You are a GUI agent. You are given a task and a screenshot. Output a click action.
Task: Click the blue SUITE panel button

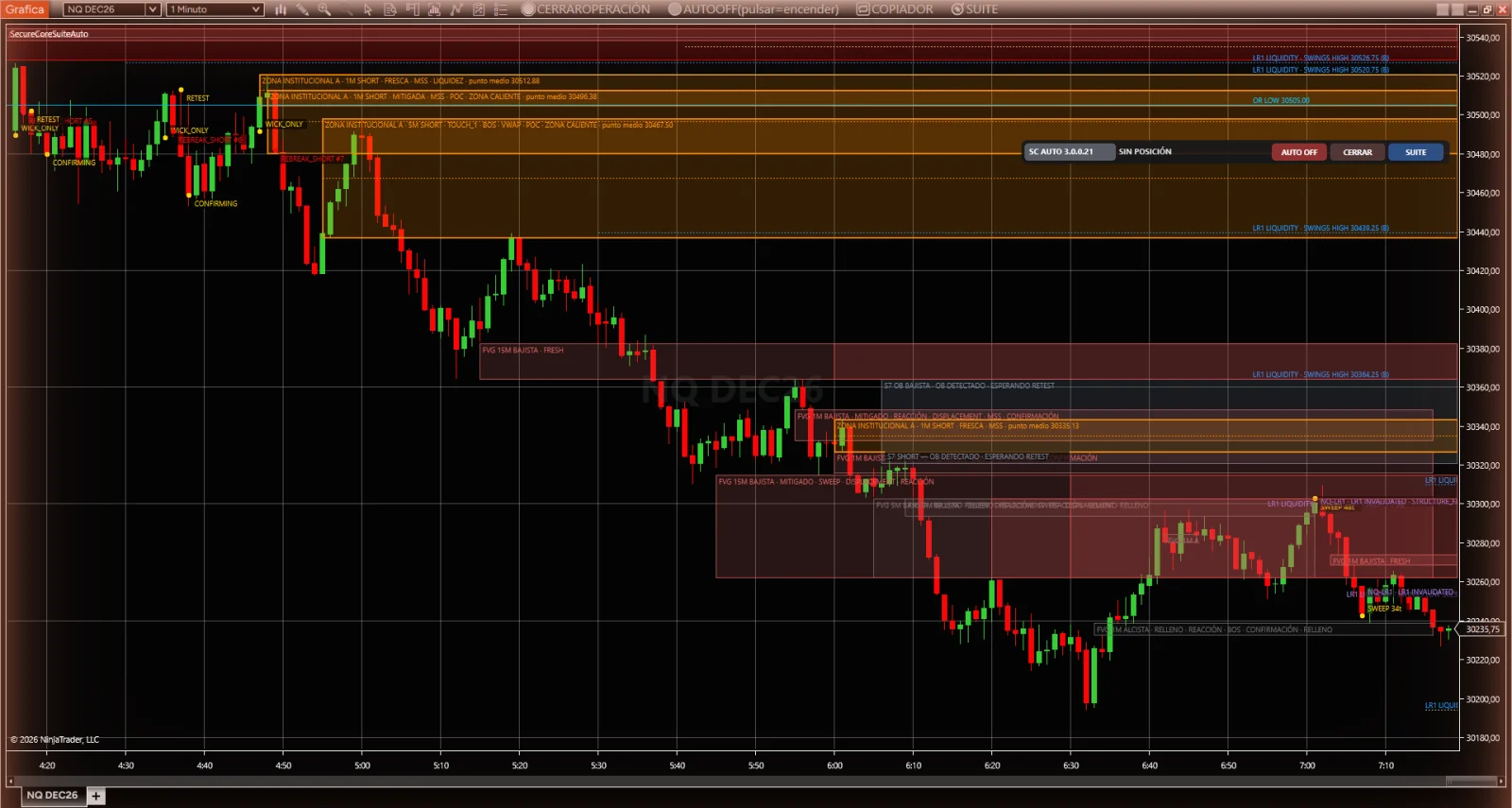pos(1416,152)
